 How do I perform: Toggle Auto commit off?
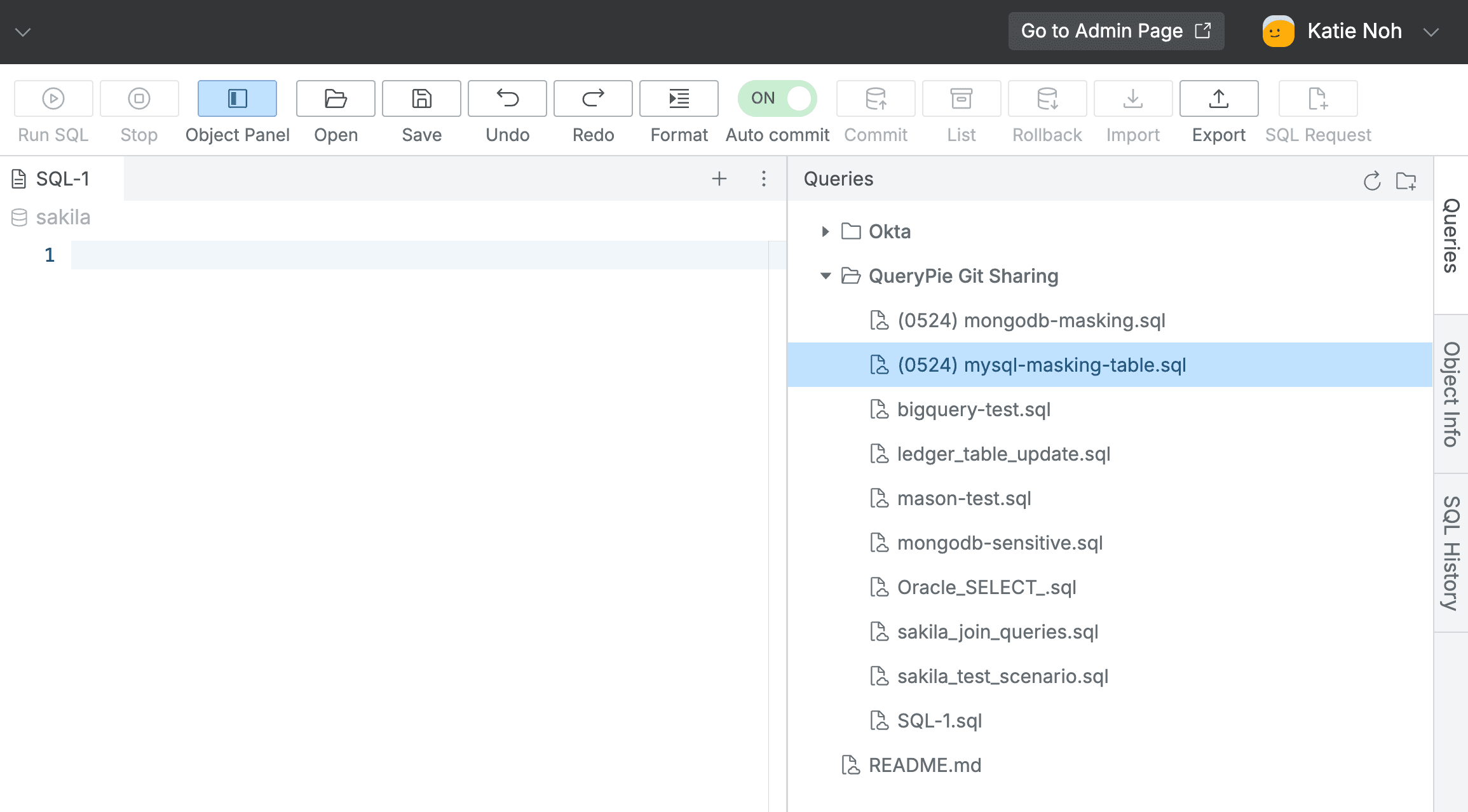(x=777, y=98)
